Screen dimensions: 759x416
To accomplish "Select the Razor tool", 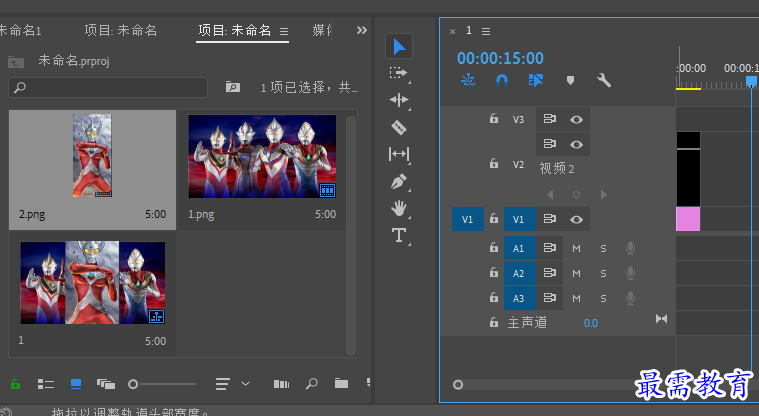I will click(x=399, y=127).
